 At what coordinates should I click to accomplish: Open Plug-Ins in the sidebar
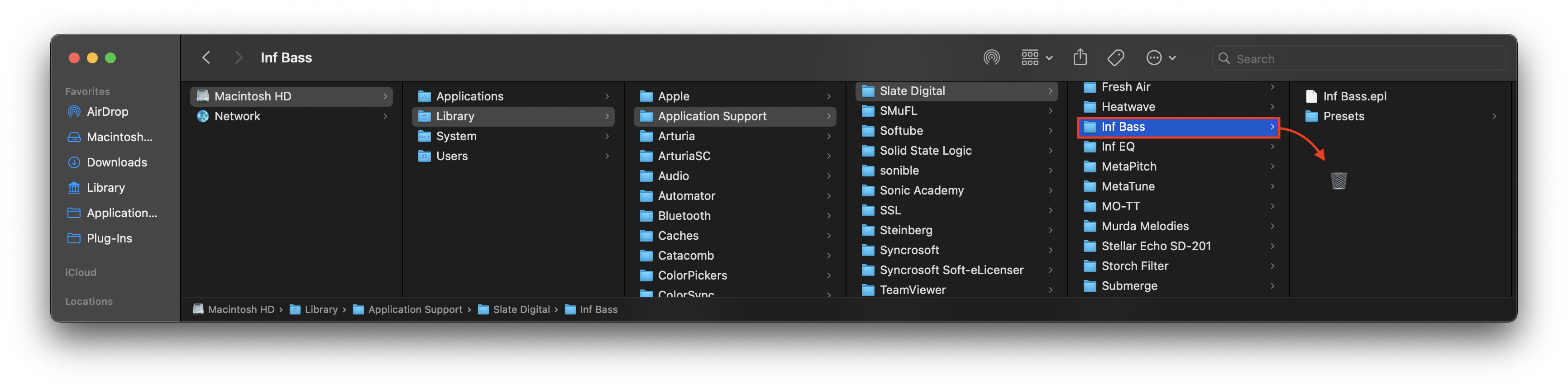tap(100, 239)
